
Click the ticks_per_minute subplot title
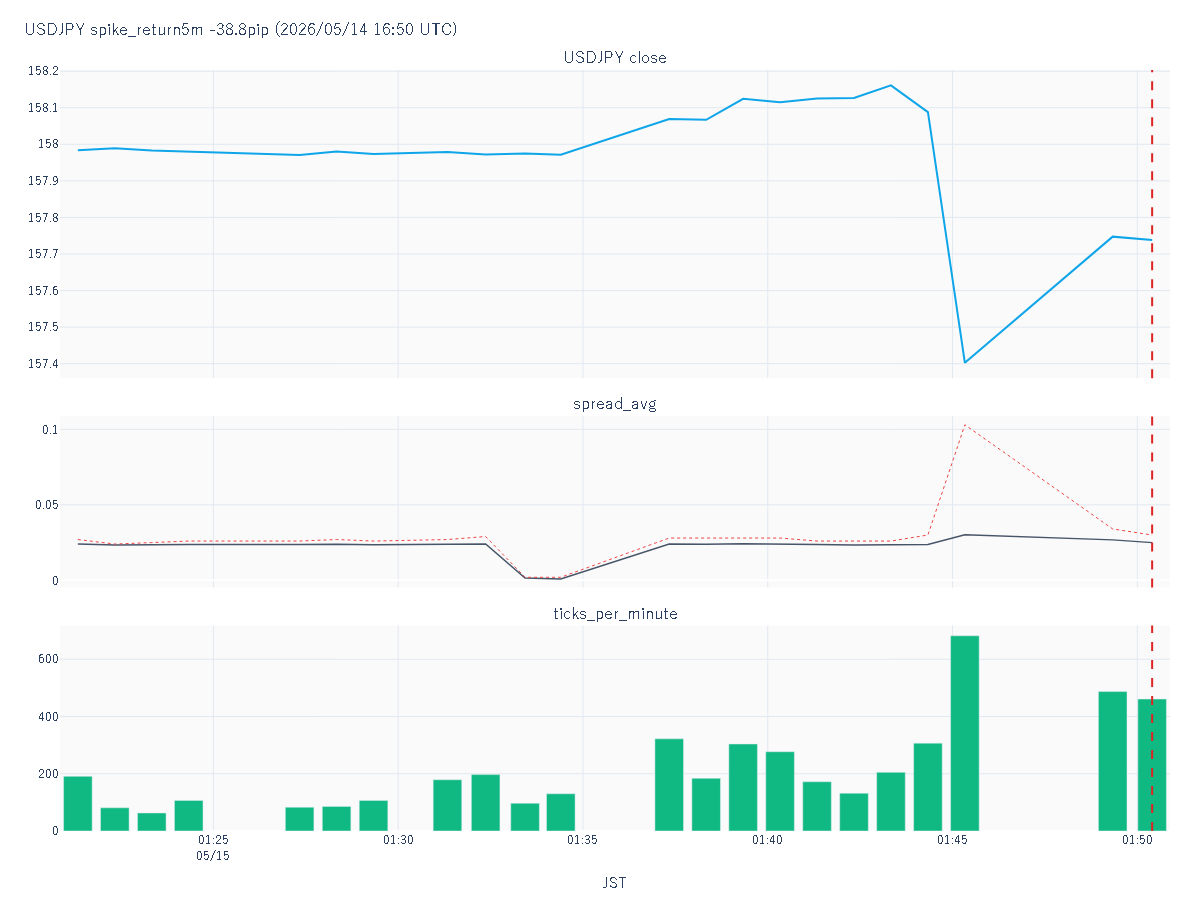[x=615, y=614]
